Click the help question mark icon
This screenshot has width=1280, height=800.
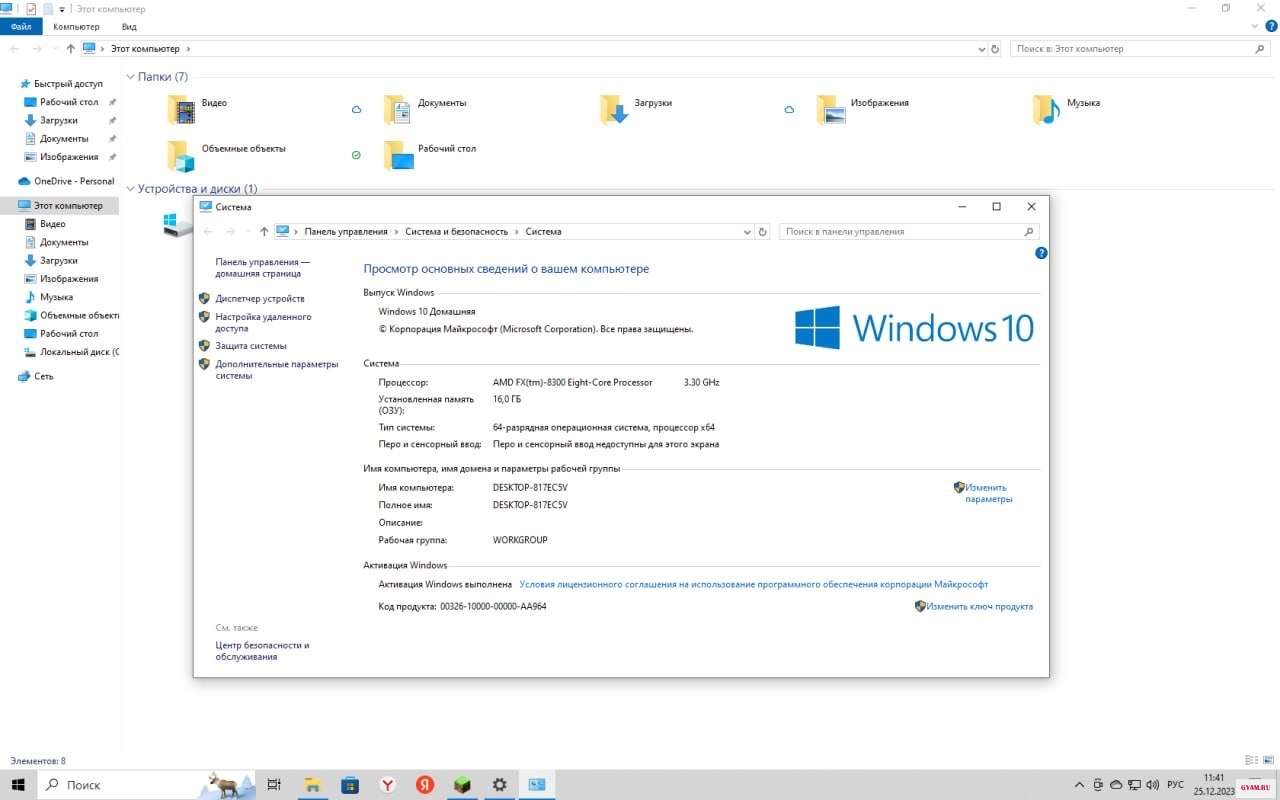1041,253
